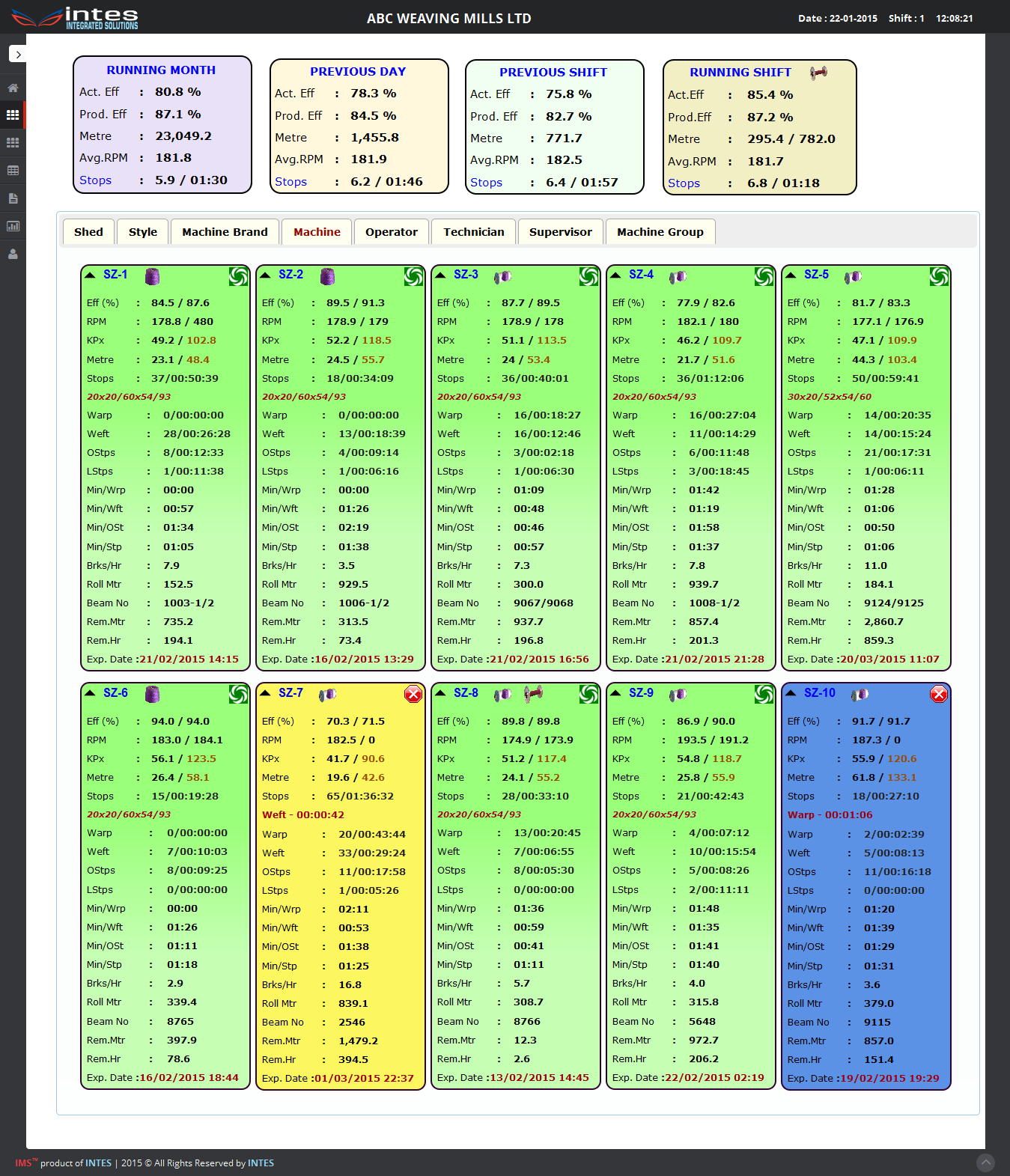Image resolution: width=1010 pixels, height=1176 pixels.
Task: Collapse the SZ-1 machine card
Action: 90,275
